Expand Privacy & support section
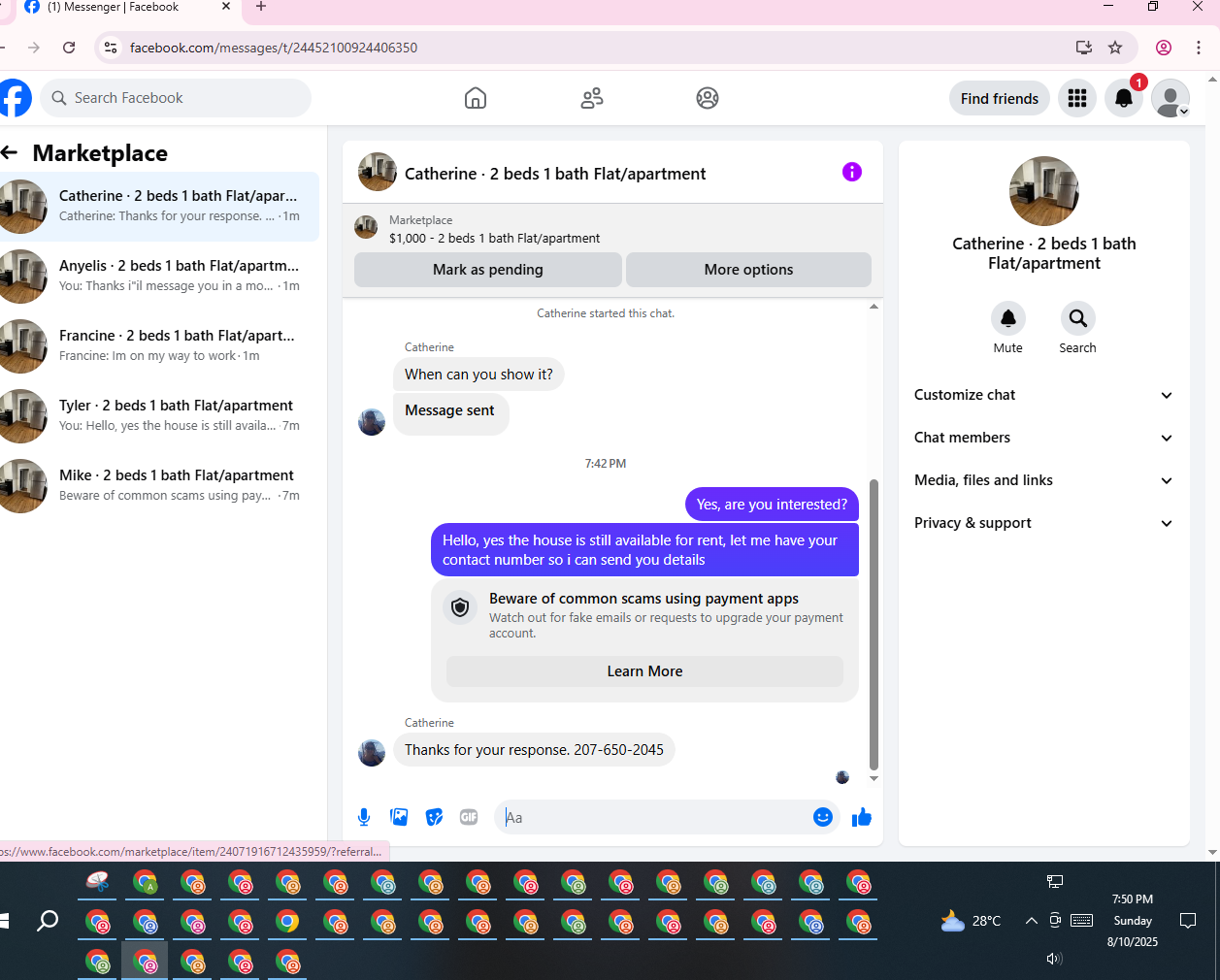This screenshot has height=980, width=1220. tap(1044, 523)
